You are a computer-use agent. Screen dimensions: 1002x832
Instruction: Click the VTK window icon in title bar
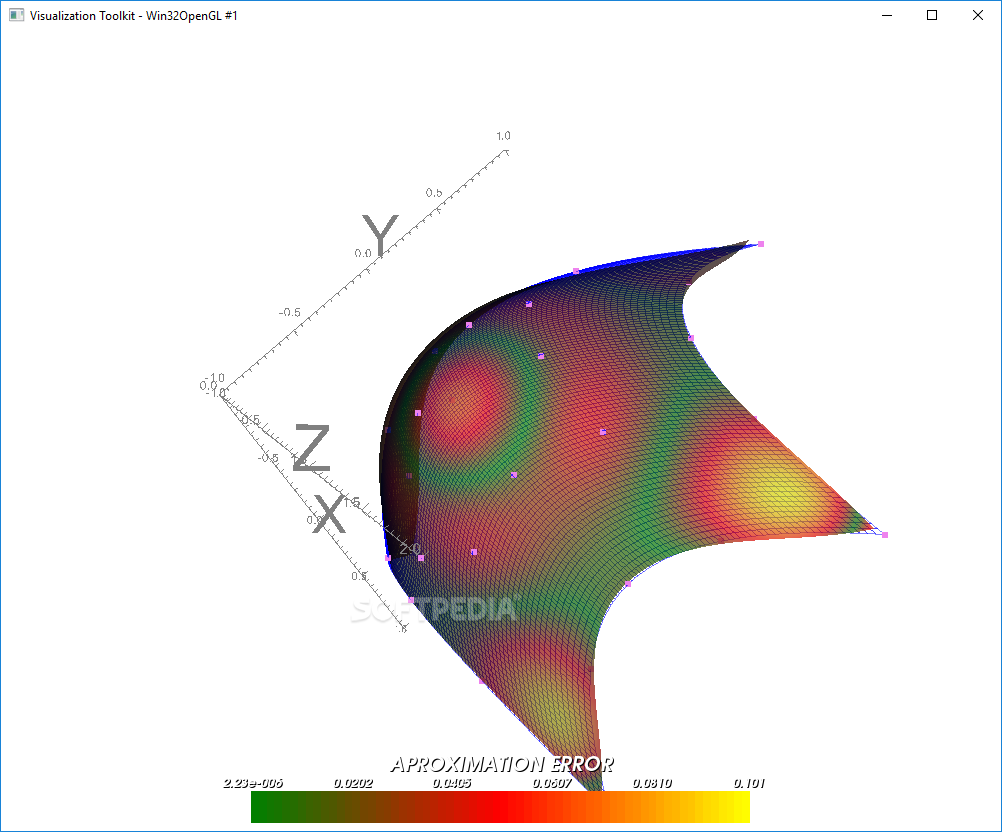(x=16, y=15)
